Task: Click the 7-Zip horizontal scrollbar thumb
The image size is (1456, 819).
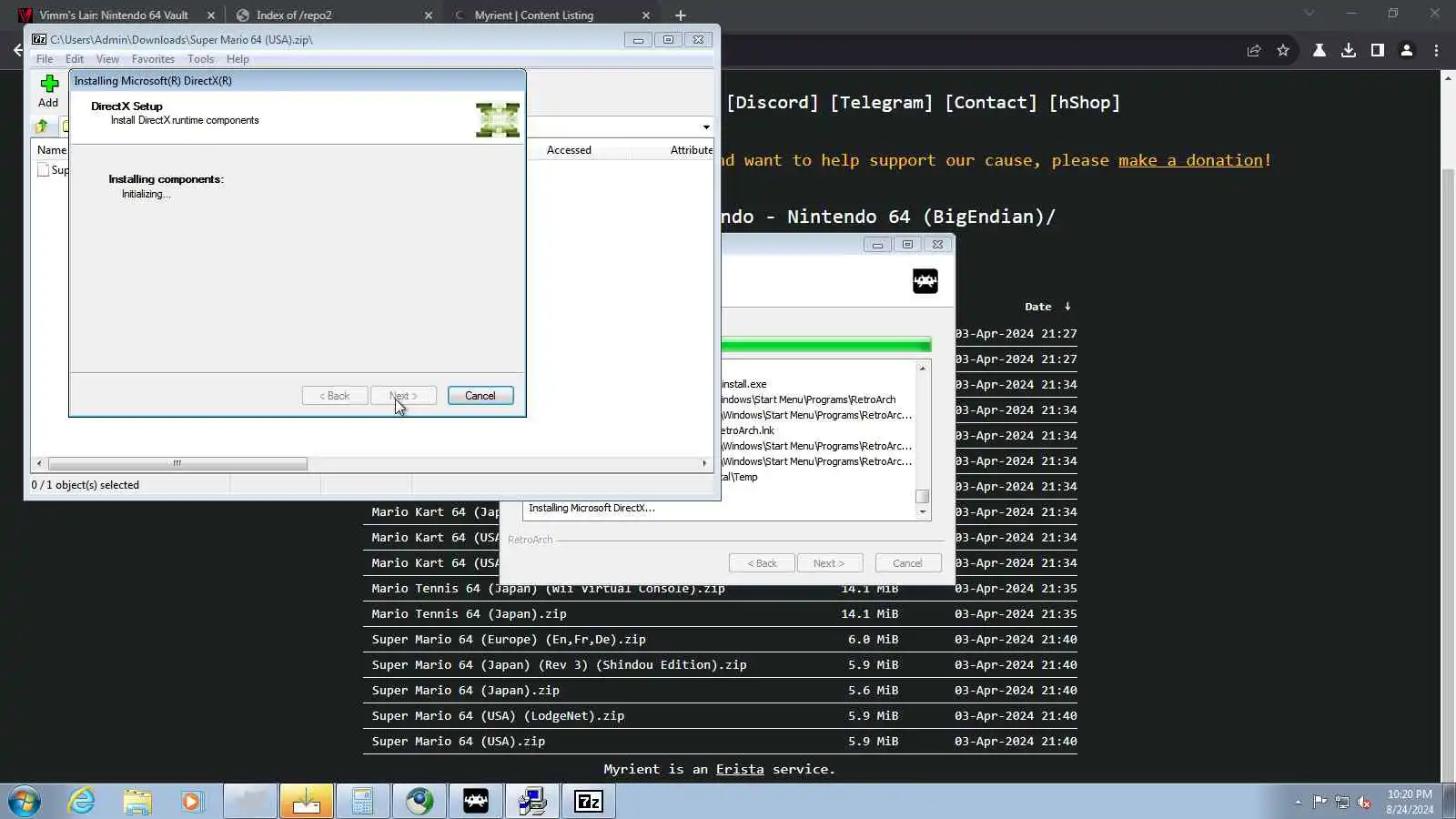Action: 177,463
